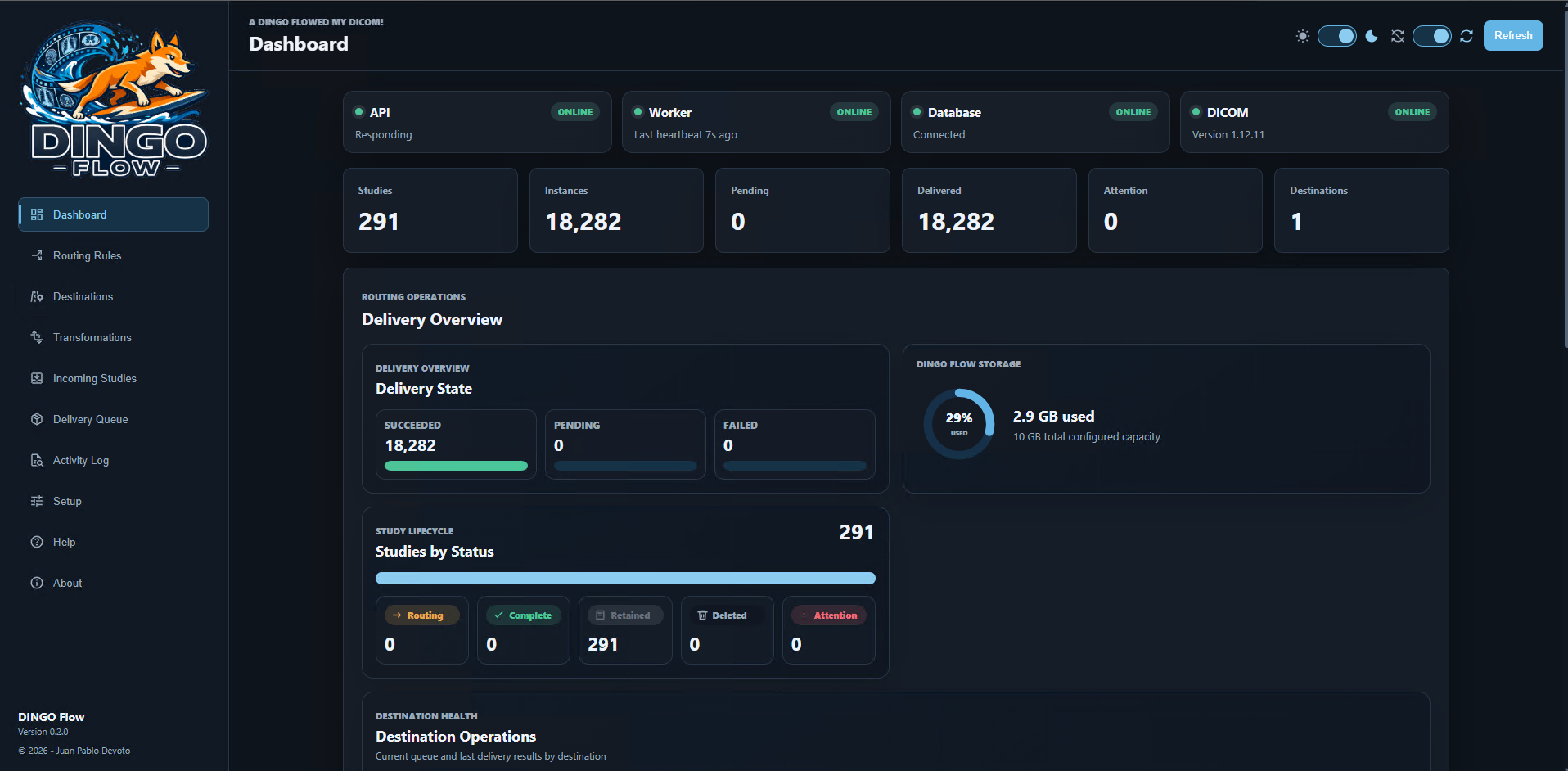Click the Instances 18,282 stat card
Screen dimensions: 1568x771
coord(616,210)
